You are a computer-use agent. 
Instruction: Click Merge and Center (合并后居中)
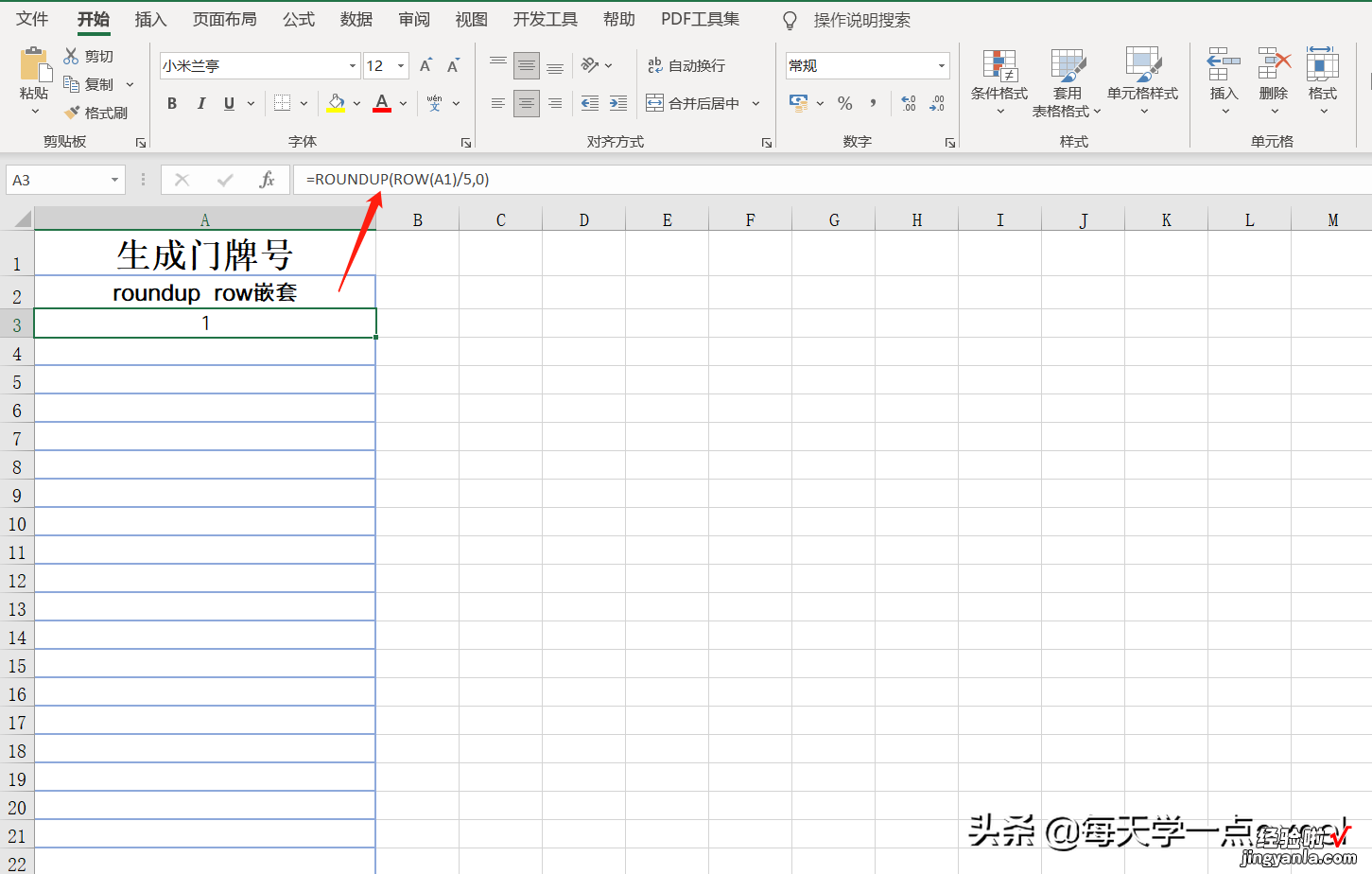pyautogui.click(x=693, y=103)
